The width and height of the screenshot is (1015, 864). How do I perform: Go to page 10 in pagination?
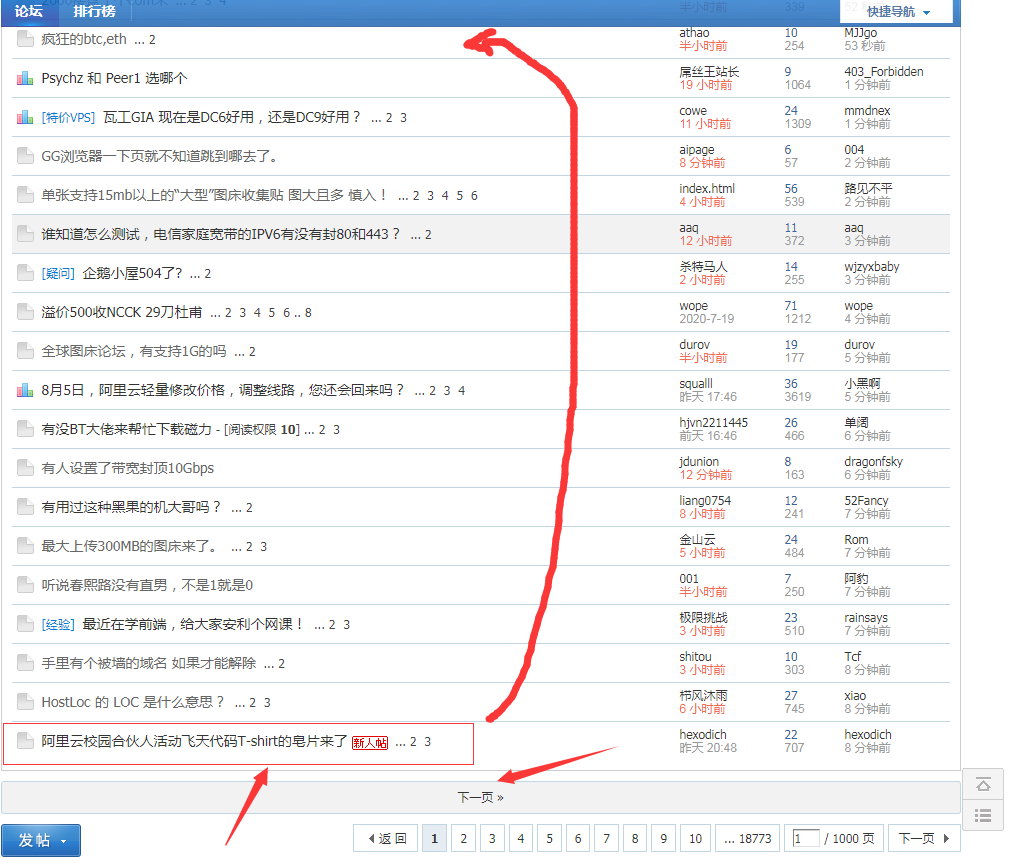click(695, 839)
